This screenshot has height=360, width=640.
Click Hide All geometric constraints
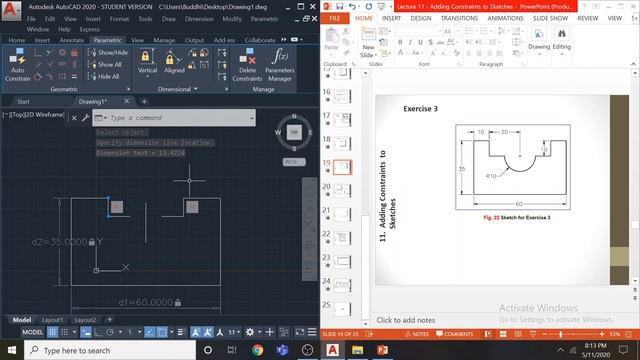coord(104,76)
